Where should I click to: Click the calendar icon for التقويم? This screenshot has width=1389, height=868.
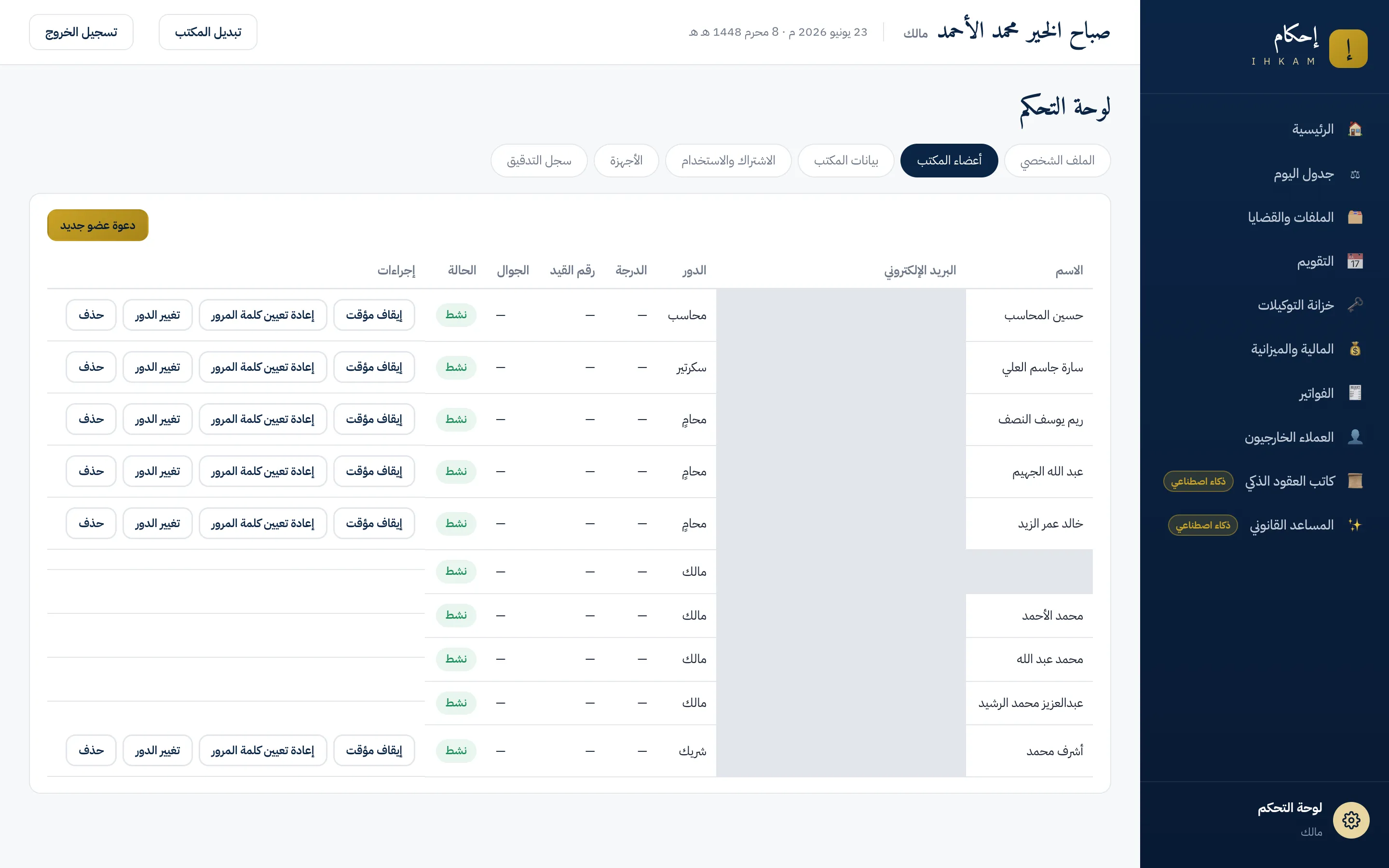(1355, 261)
